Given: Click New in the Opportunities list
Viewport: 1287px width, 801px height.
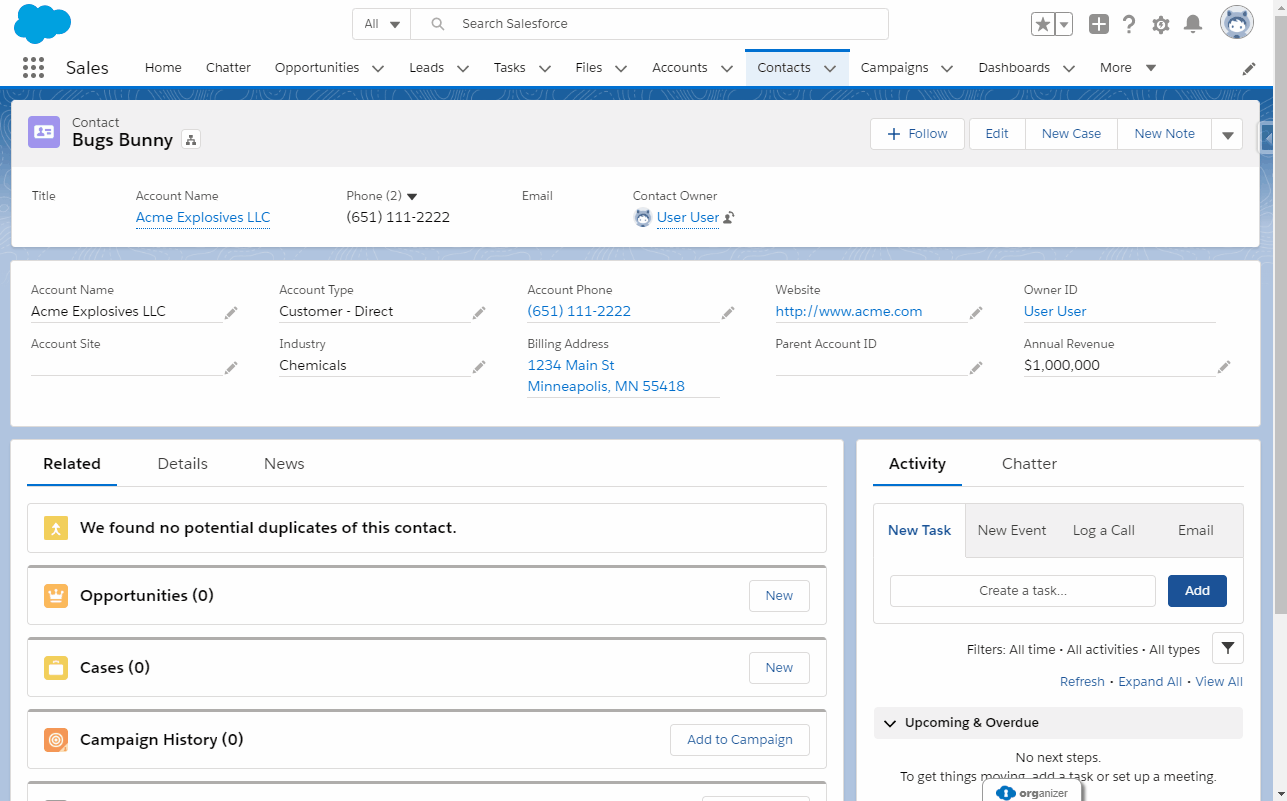Looking at the screenshot, I should coord(779,596).
